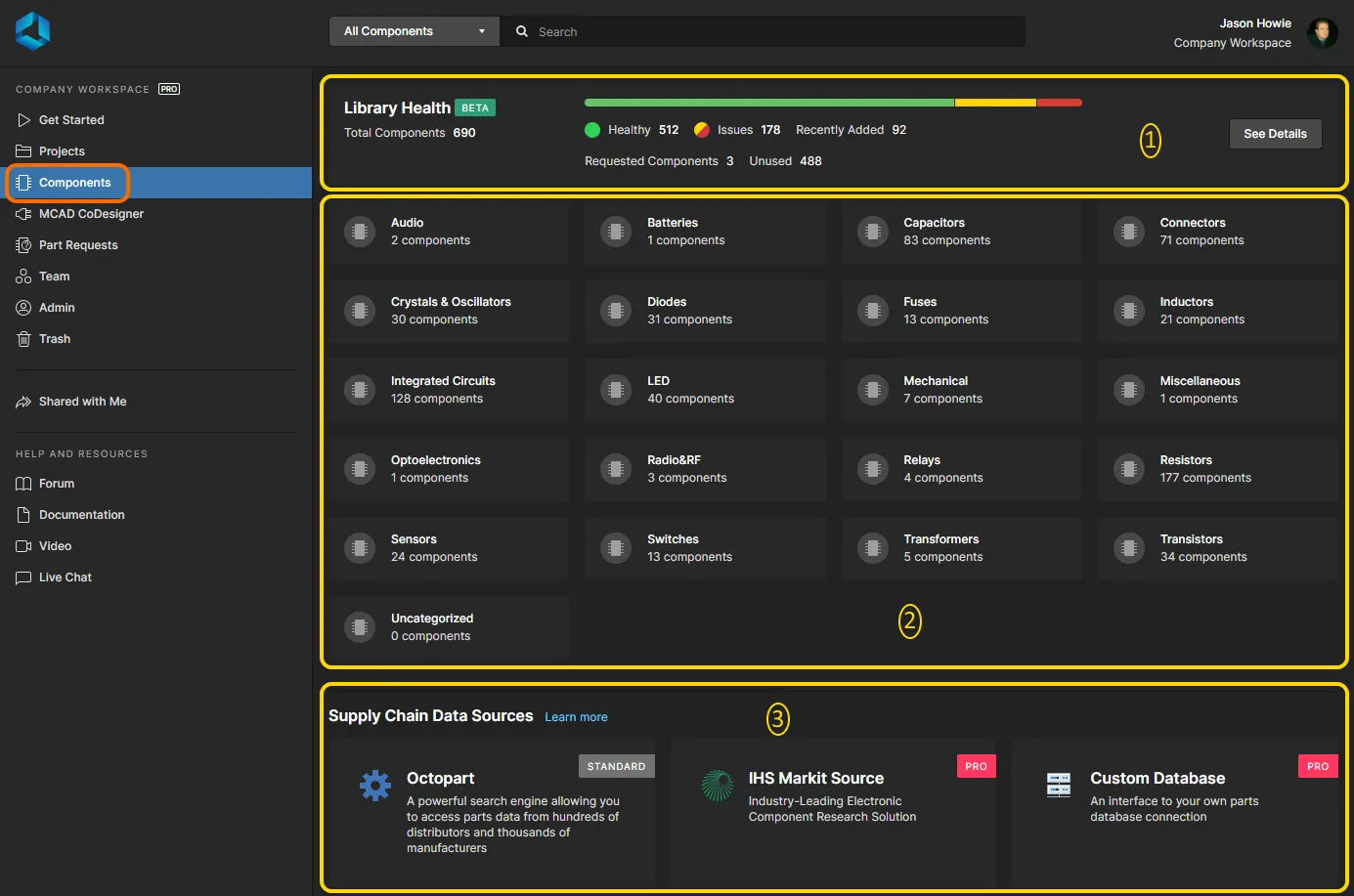
Task: Click the Optoelectronics category label
Action: pos(436,460)
